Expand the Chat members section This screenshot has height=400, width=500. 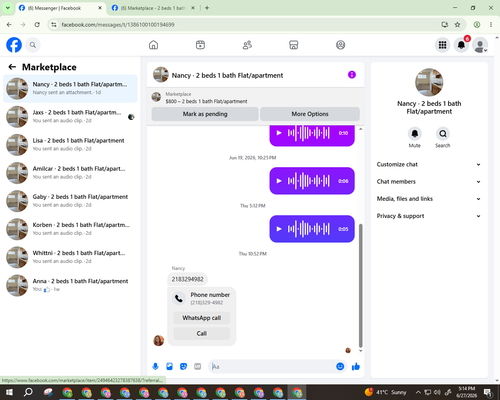[429, 182]
